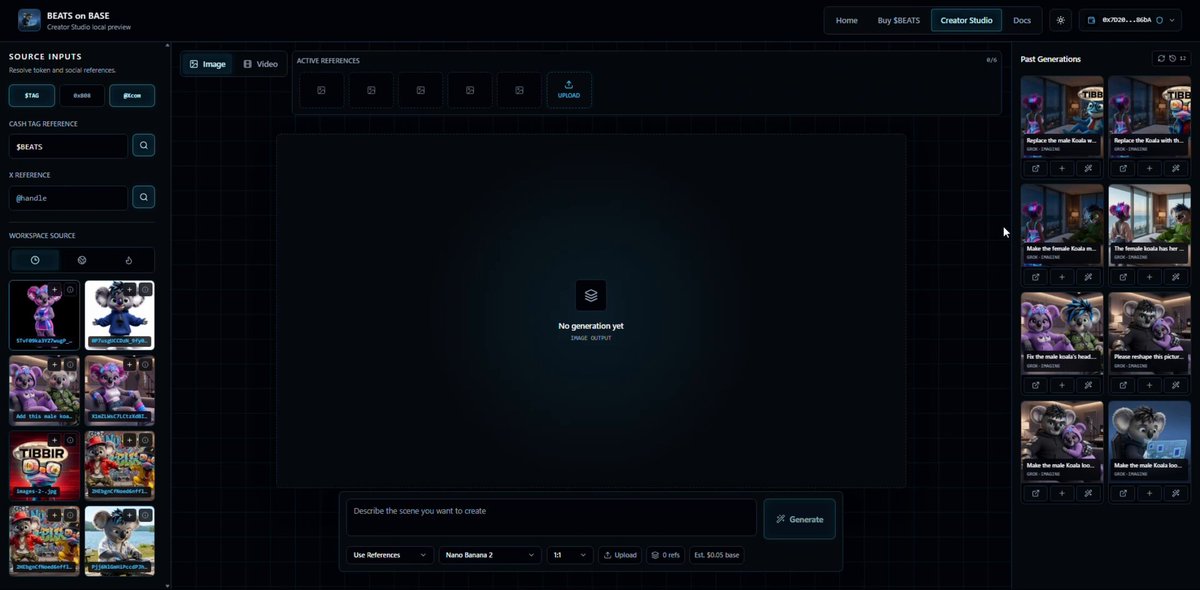
Task: Click the Est. $0.05 base cost label
Action: pyautogui.click(x=716, y=555)
